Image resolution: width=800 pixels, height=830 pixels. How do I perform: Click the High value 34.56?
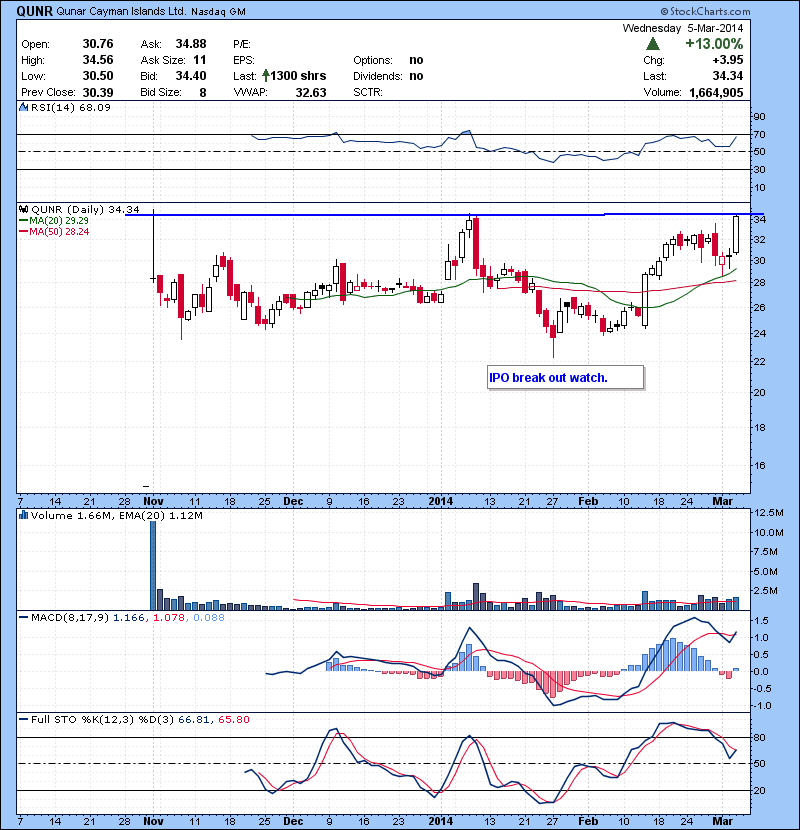(x=98, y=60)
